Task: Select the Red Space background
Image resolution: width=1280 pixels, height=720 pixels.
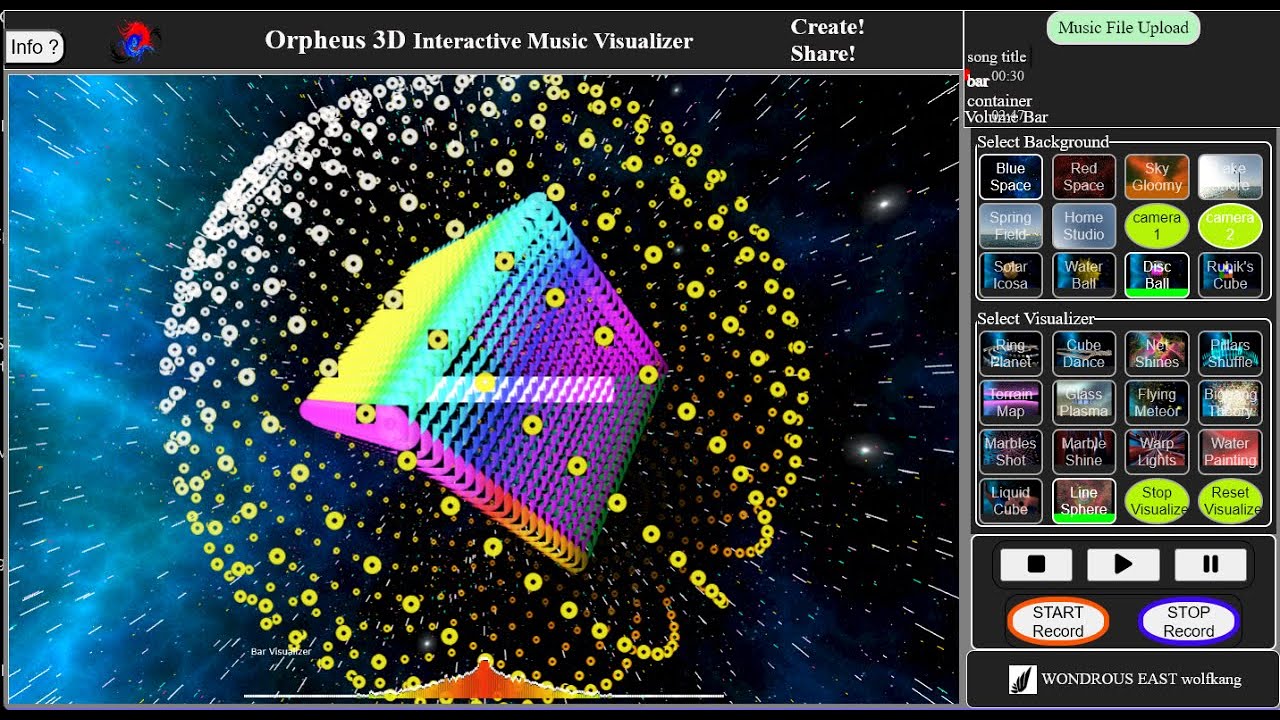Action: click(1083, 177)
